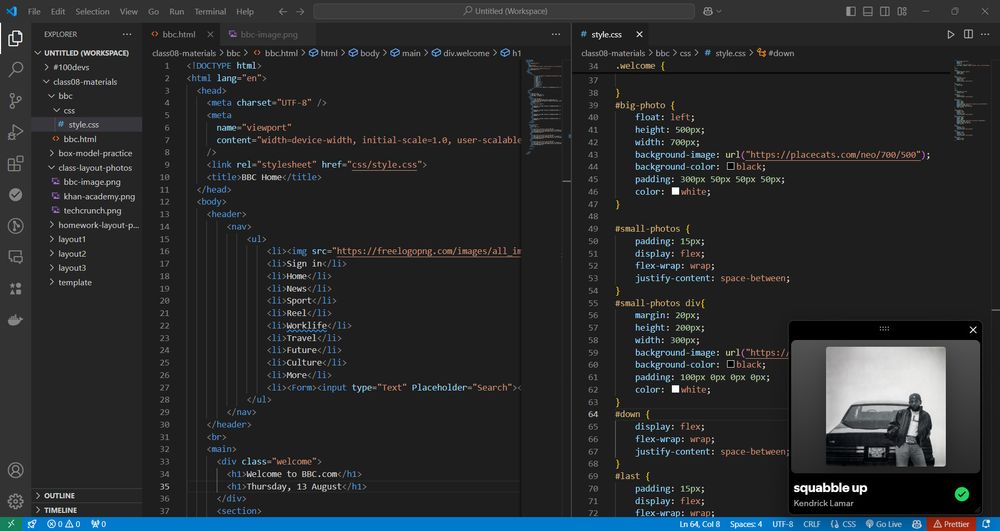Switch to the bbc.html tab
The image size is (1000, 531).
179,34
